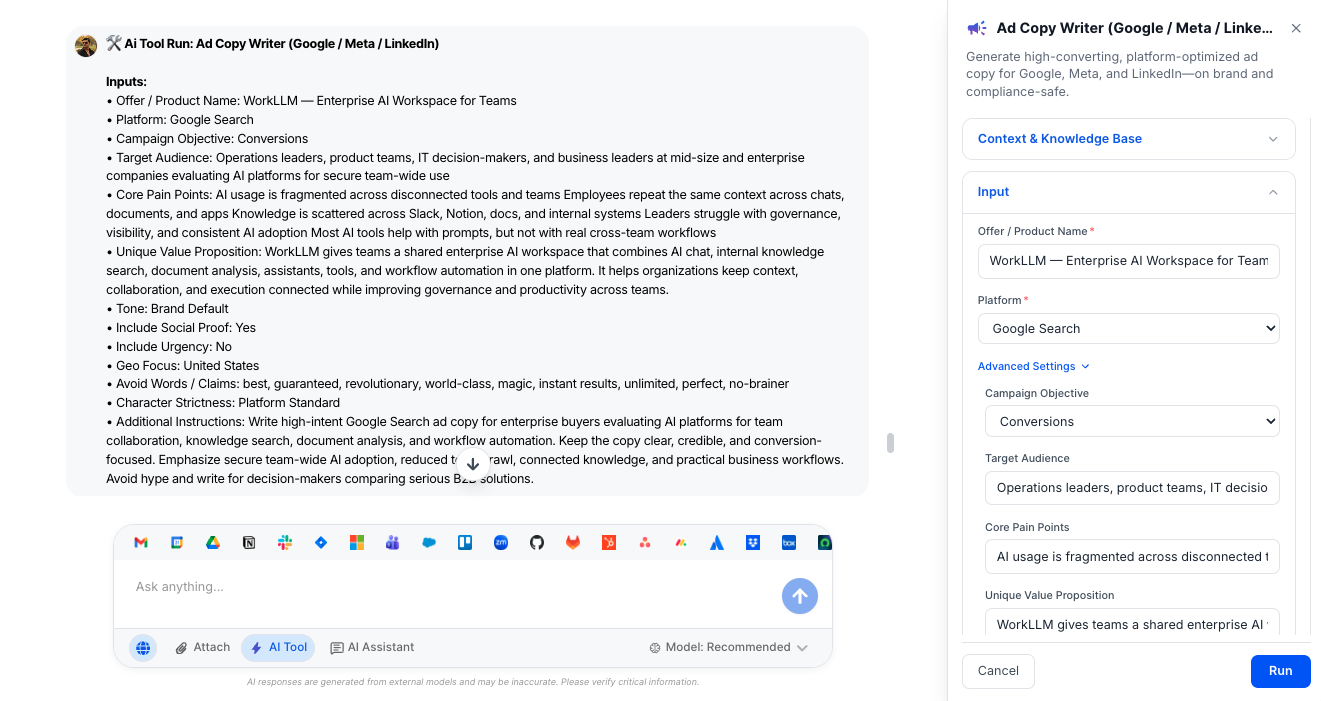This screenshot has height=701, width=1321.
Task: Open the Platform dropdown showing Google Search
Action: click(x=1130, y=328)
